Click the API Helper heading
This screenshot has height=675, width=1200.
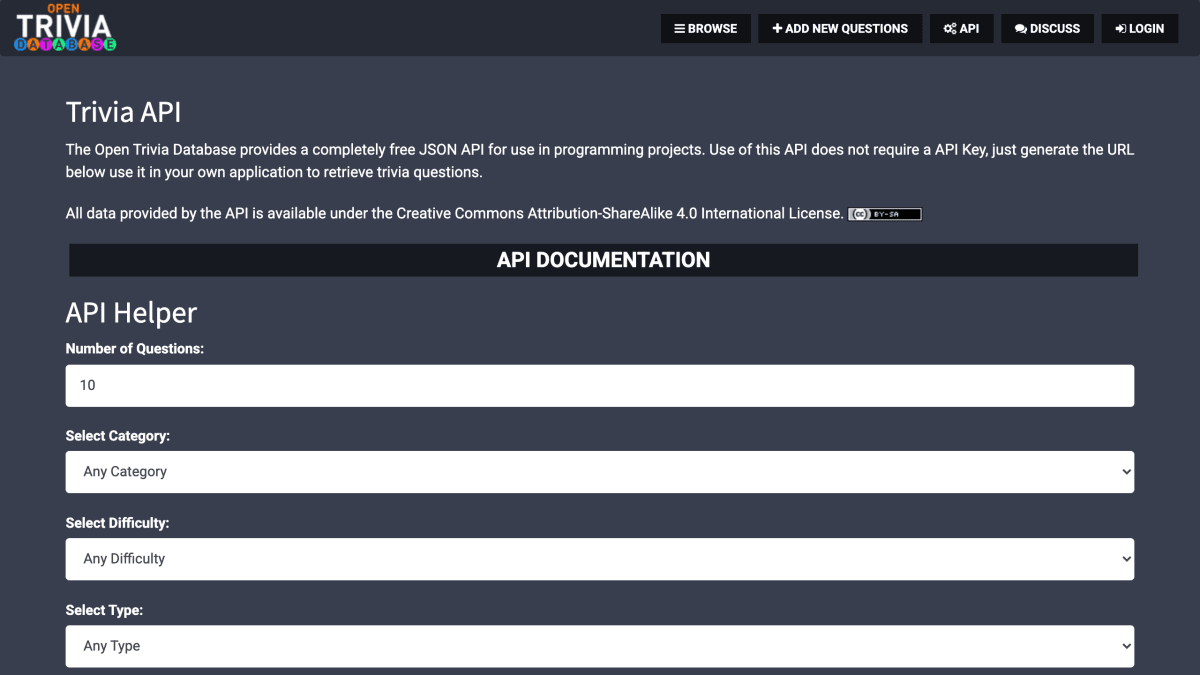(x=131, y=313)
